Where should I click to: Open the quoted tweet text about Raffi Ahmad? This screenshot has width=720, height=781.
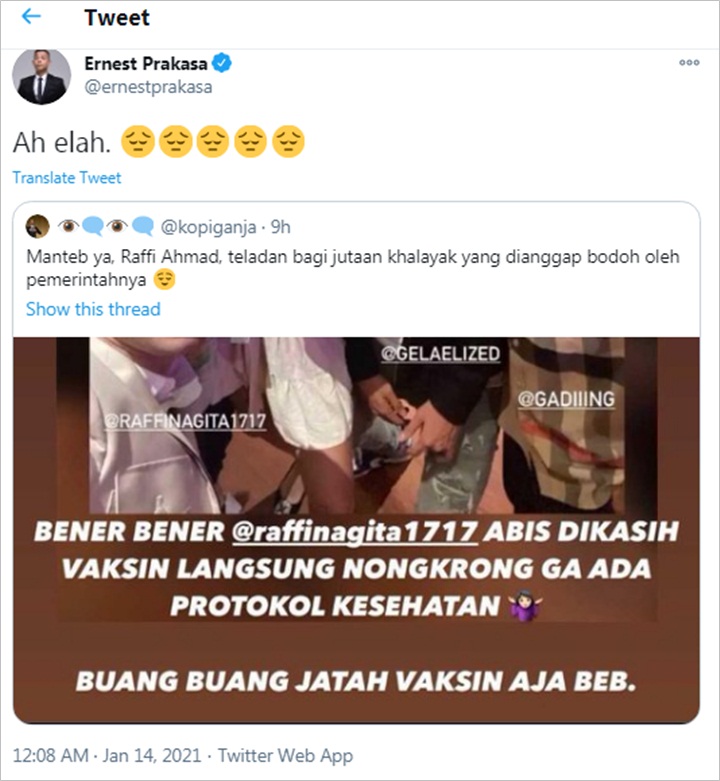coord(353,268)
